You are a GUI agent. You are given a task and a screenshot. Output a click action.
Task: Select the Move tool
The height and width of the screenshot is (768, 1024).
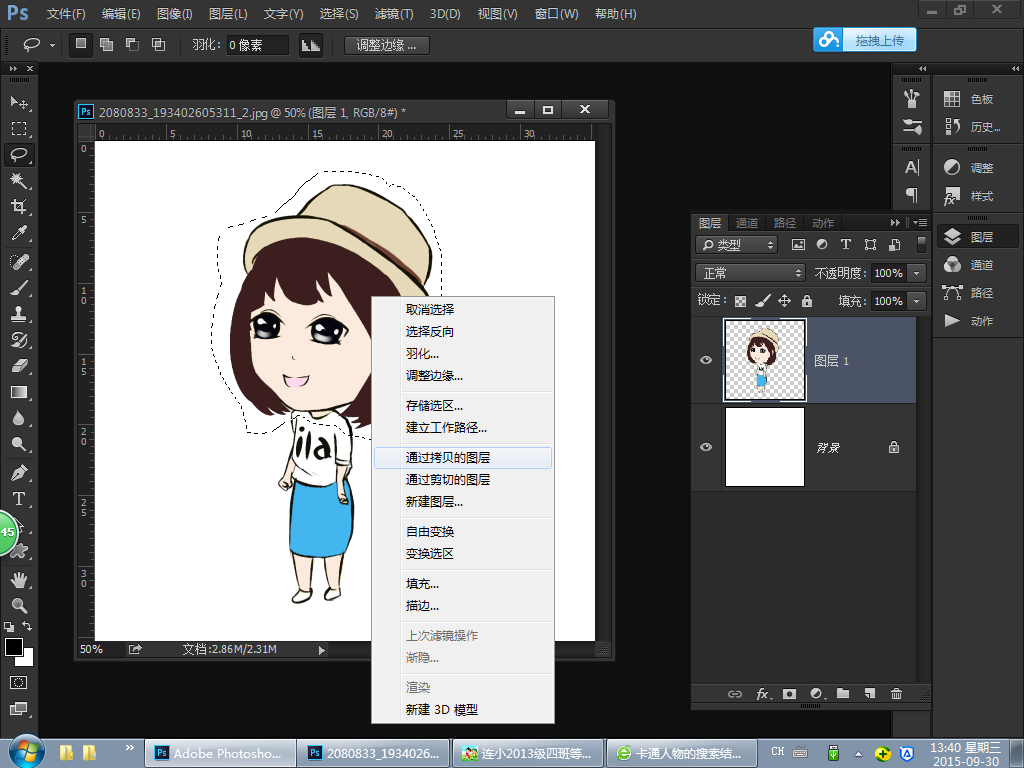tap(19, 103)
